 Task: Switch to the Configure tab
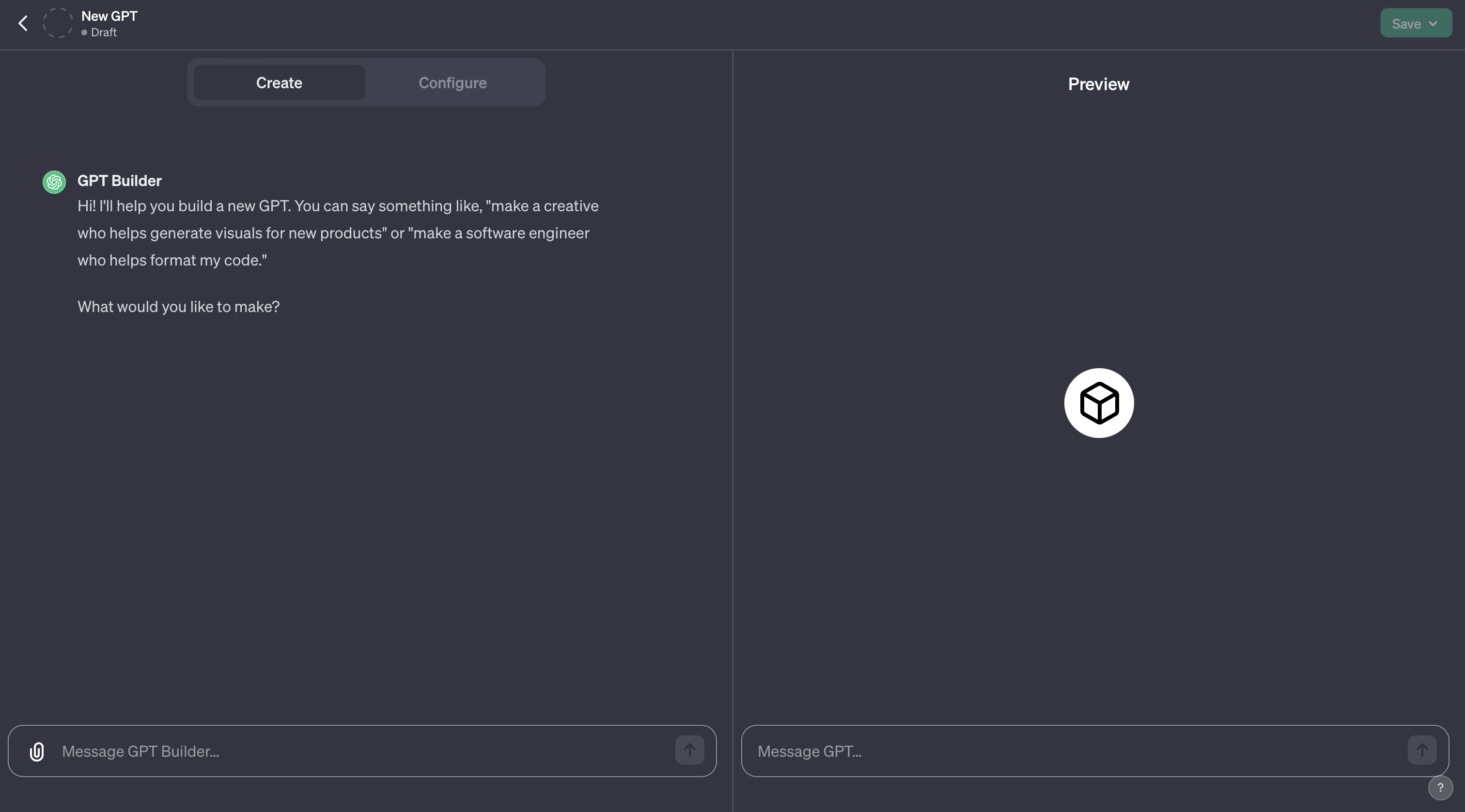click(452, 82)
